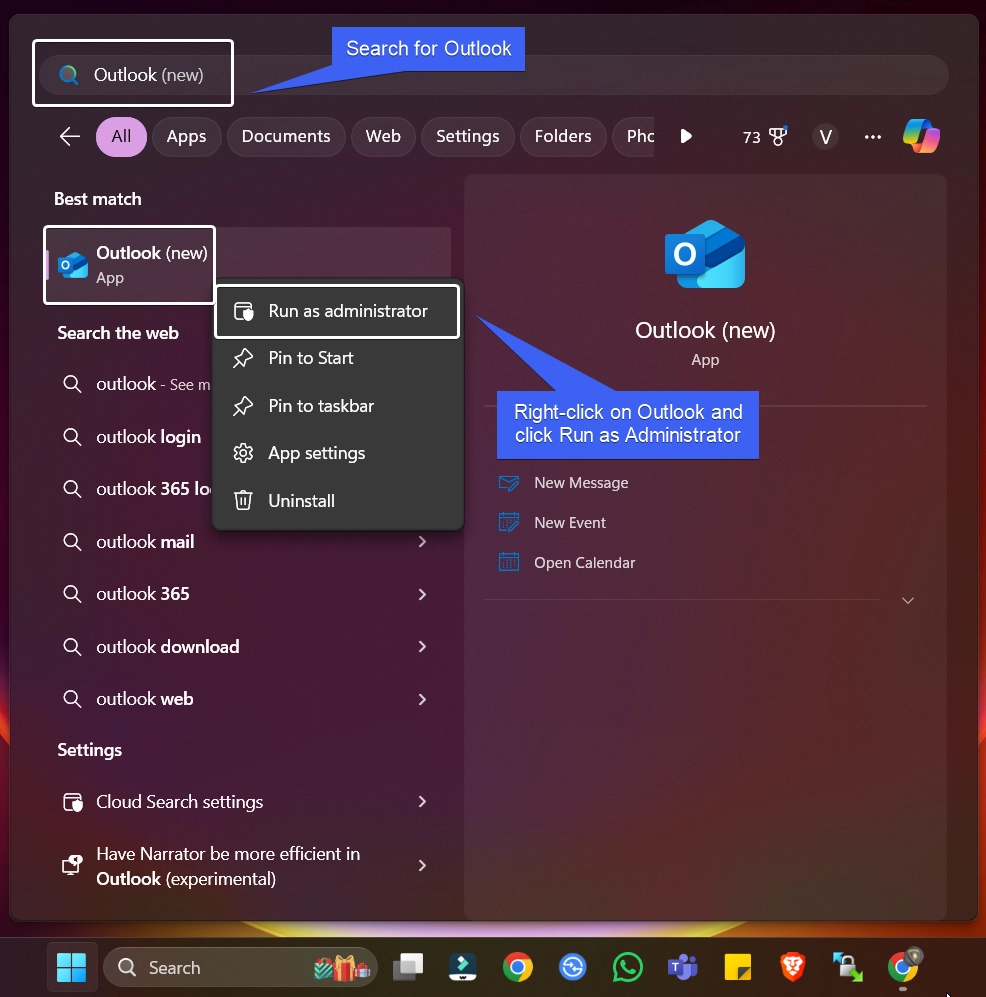Switch to the All filter tab
Image resolution: width=986 pixels, height=997 pixels.
[x=121, y=136]
